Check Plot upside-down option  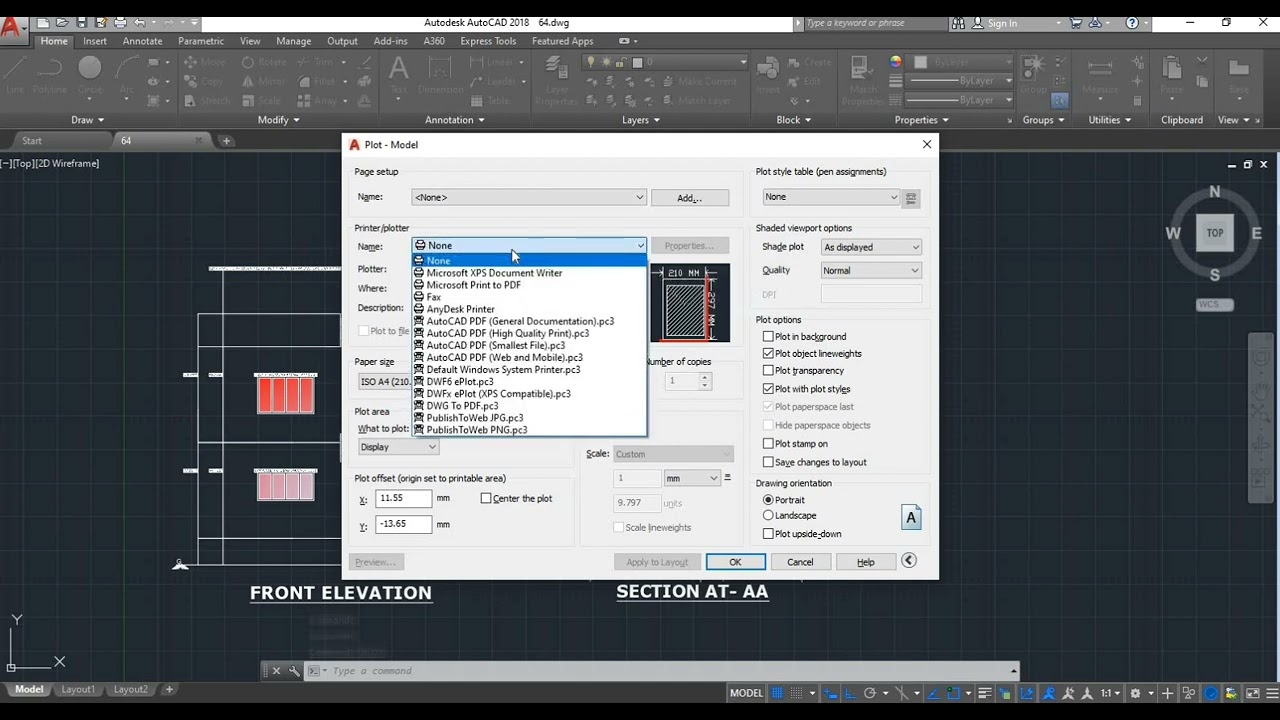(x=768, y=534)
